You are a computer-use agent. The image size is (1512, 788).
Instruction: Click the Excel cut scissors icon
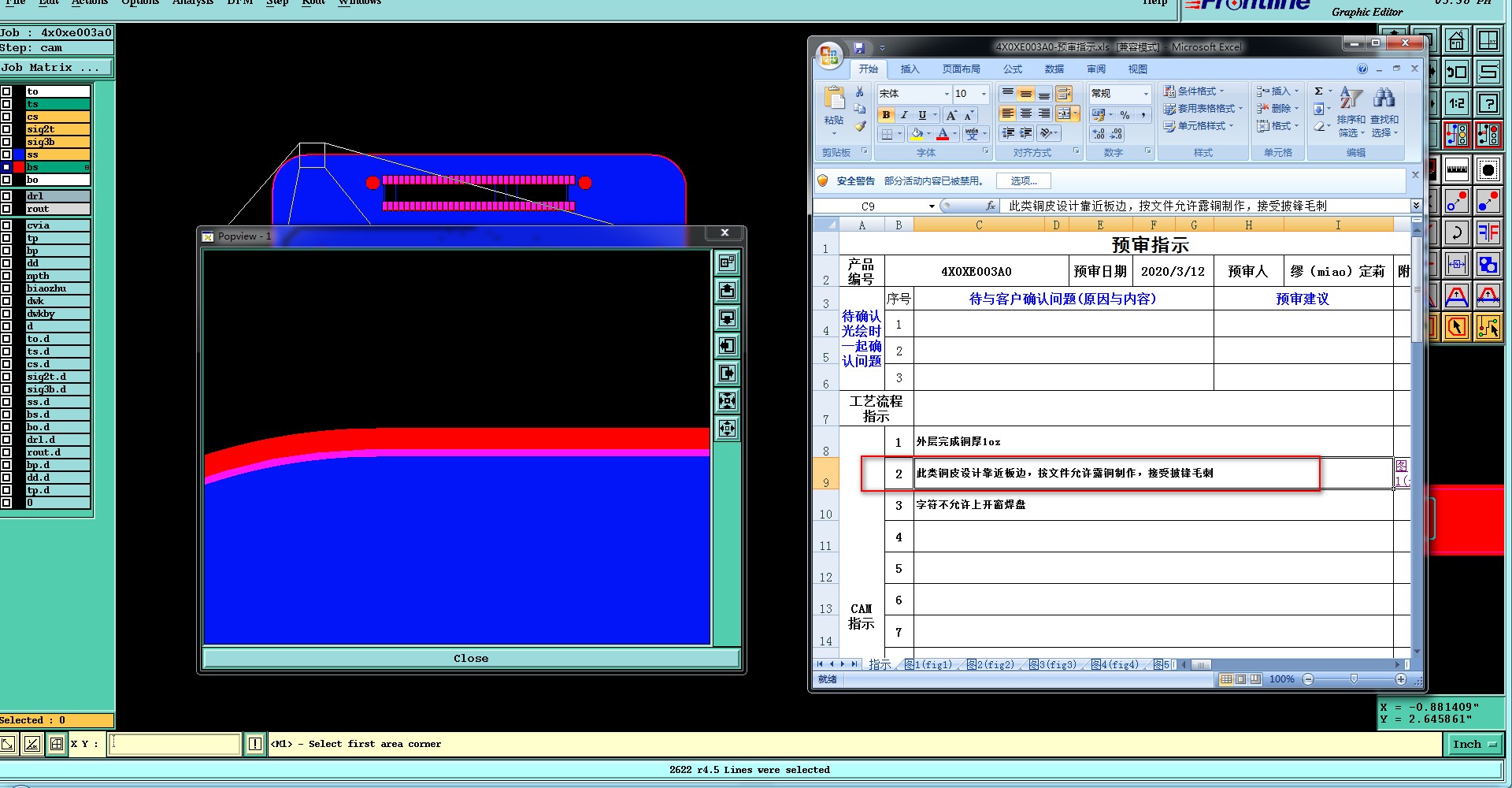[x=860, y=92]
